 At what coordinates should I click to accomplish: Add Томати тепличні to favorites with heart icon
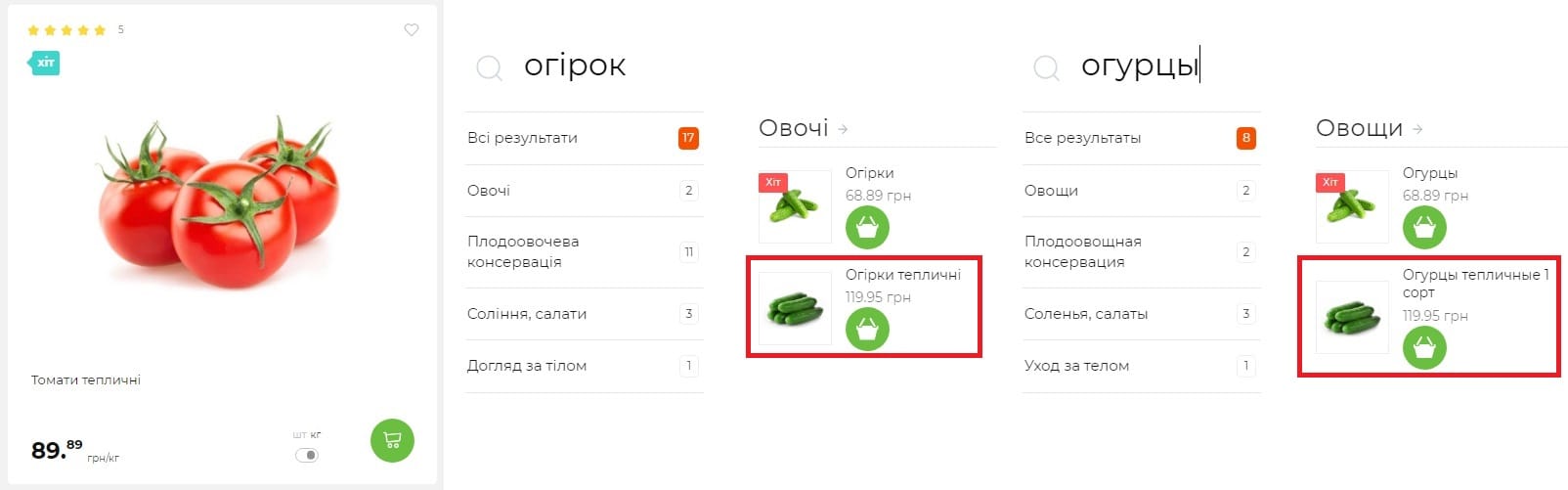(412, 30)
